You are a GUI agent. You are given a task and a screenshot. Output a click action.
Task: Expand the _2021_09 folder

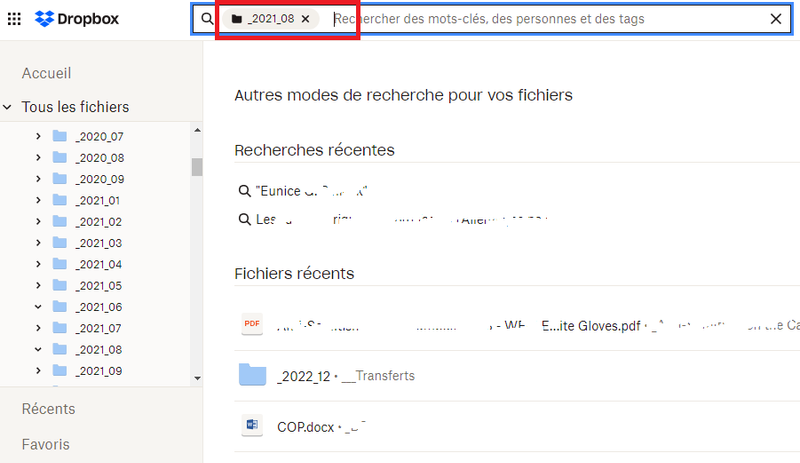[x=38, y=371]
